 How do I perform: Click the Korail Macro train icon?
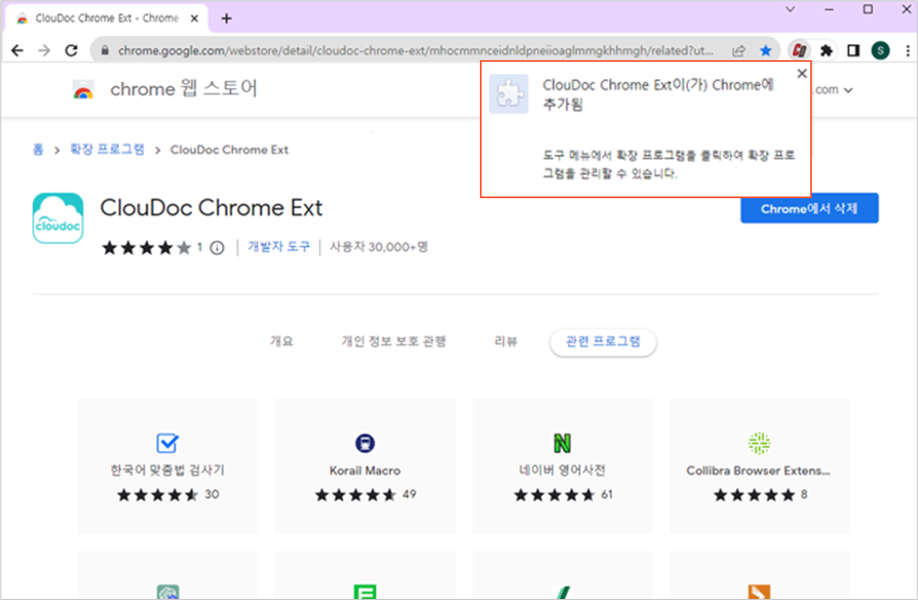[x=365, y=443]
